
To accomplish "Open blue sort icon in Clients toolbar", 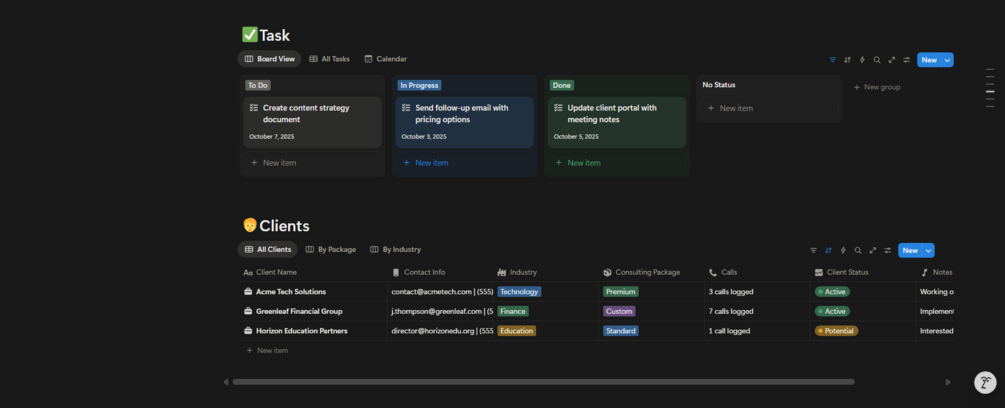I will point(828,250).
